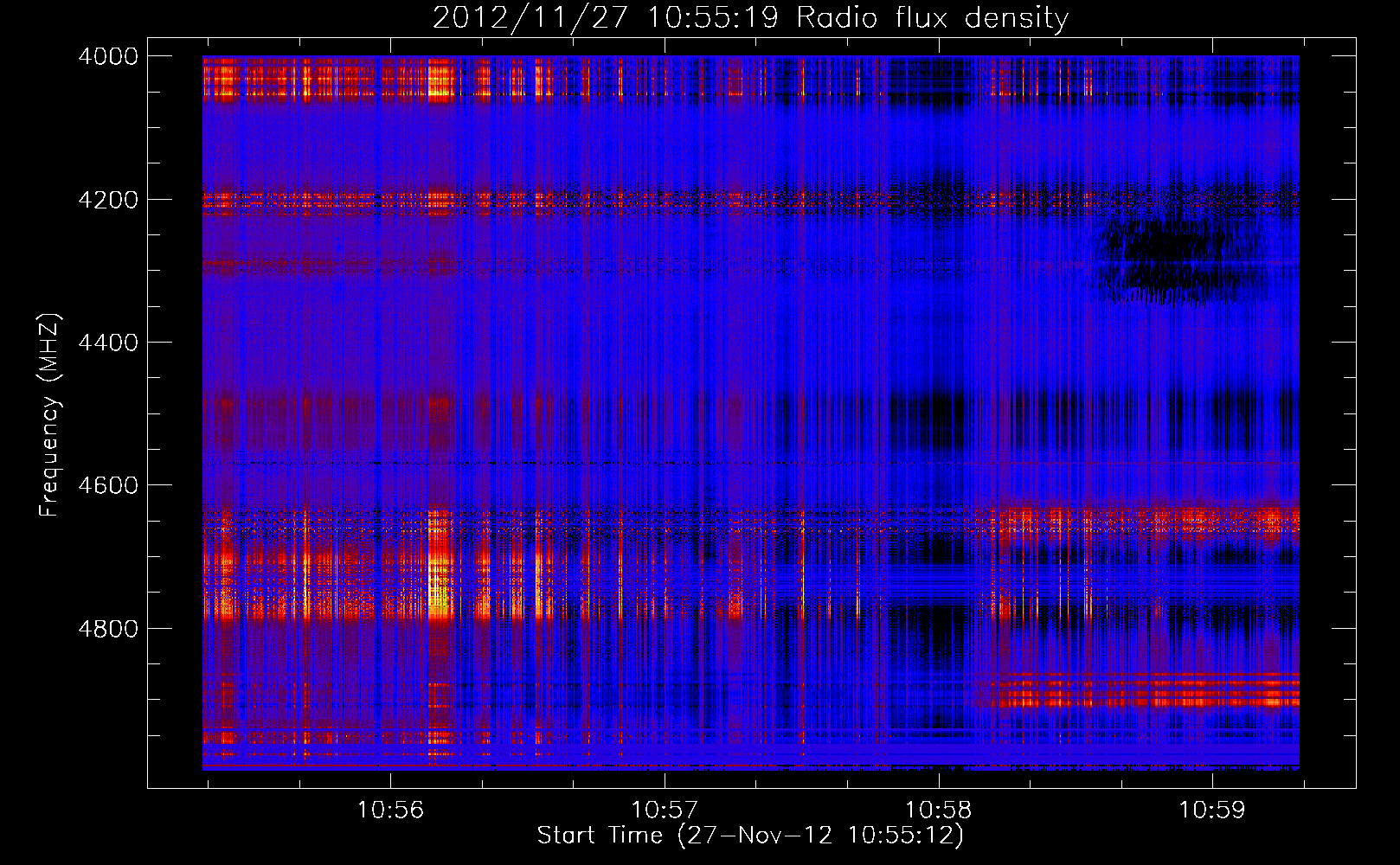The image size is (1400, 865).
Task: Click the '4000' frequency axis label
Action: click(108, 56)
